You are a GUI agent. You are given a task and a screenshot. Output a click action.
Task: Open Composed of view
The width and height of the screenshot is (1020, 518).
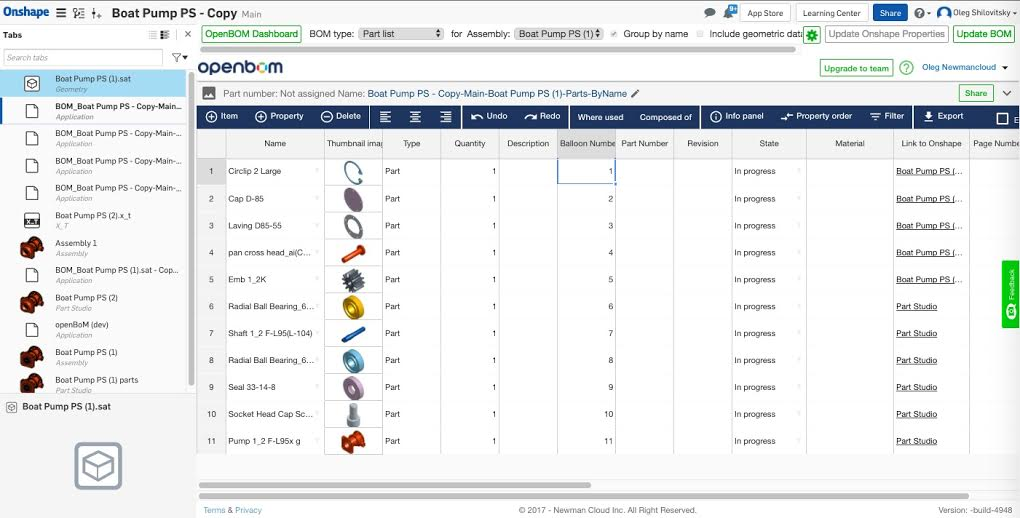click(x=665, y=117)
